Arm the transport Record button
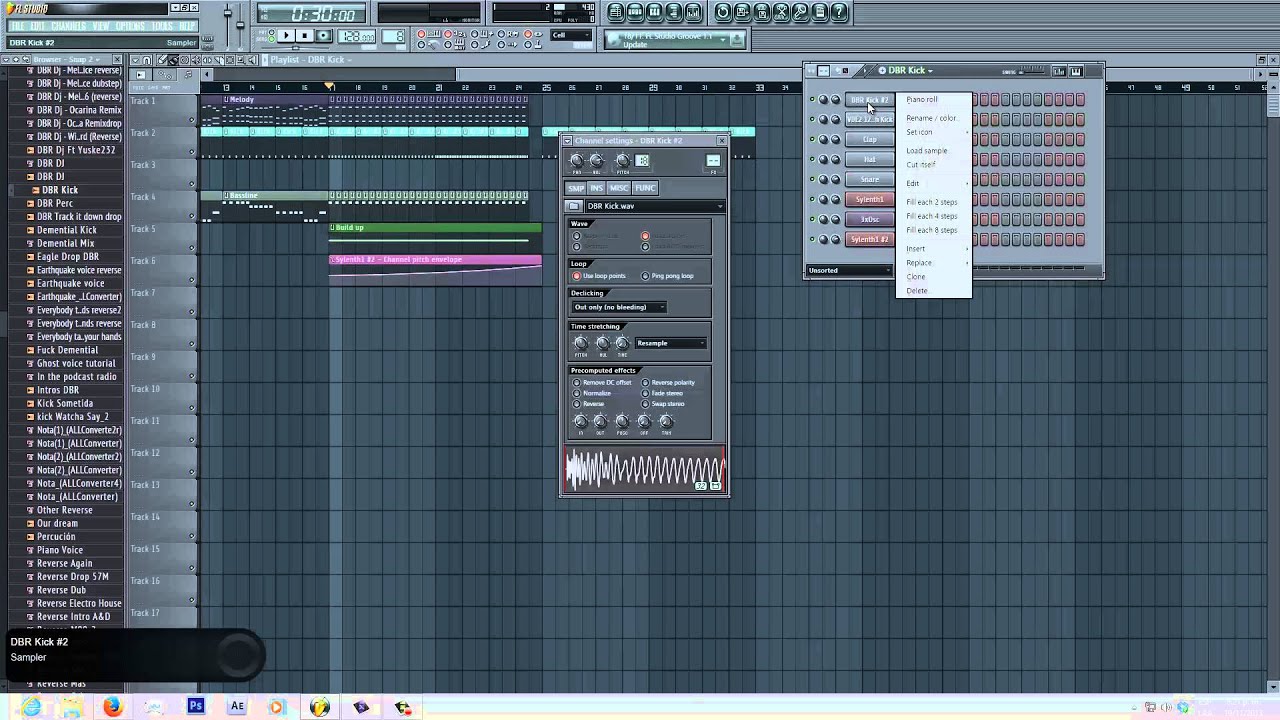1280x720 pixels. (x=323, y=36)
